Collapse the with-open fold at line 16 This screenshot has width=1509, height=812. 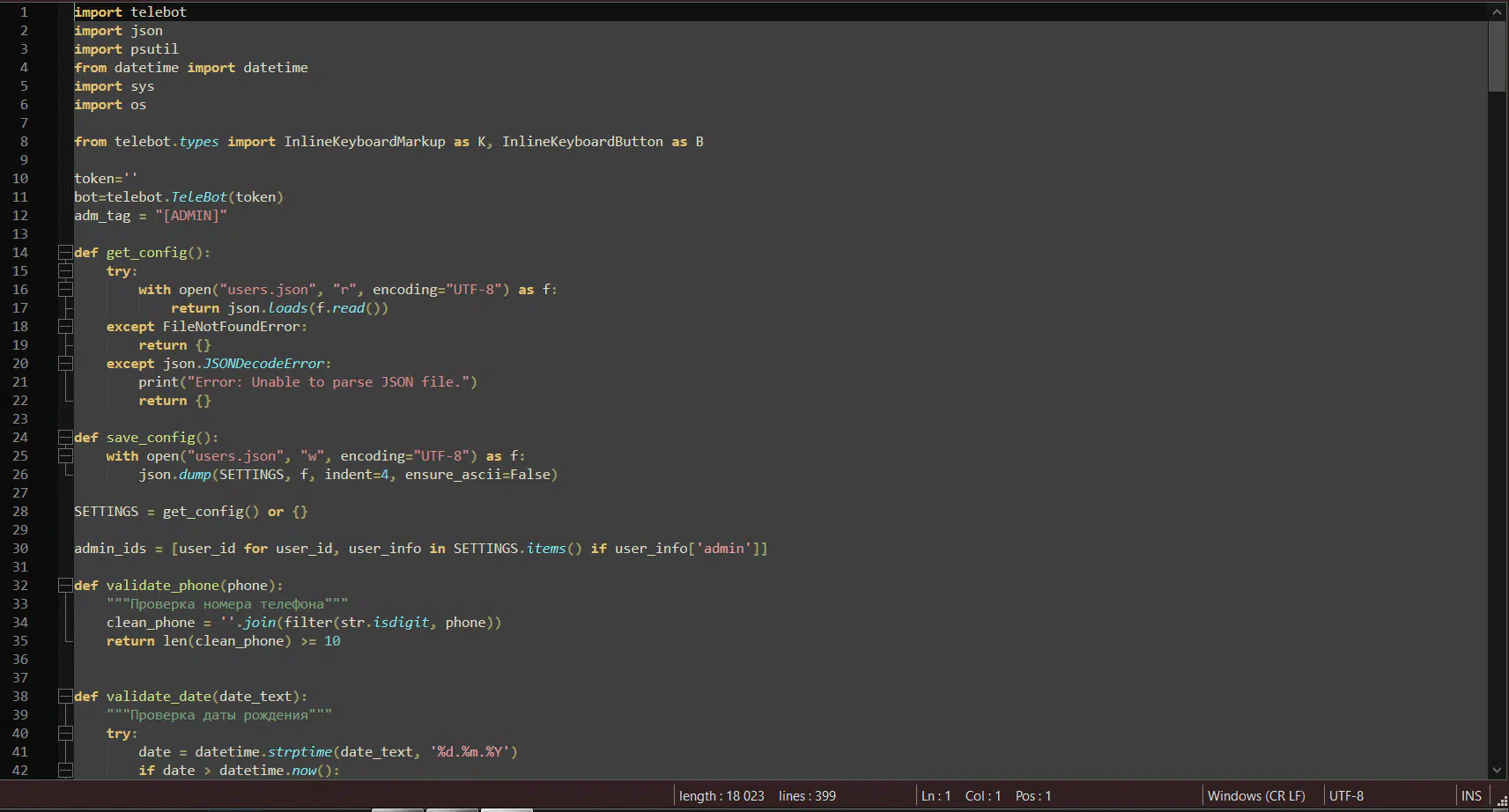pyautogui.click(x=65, y=290)
